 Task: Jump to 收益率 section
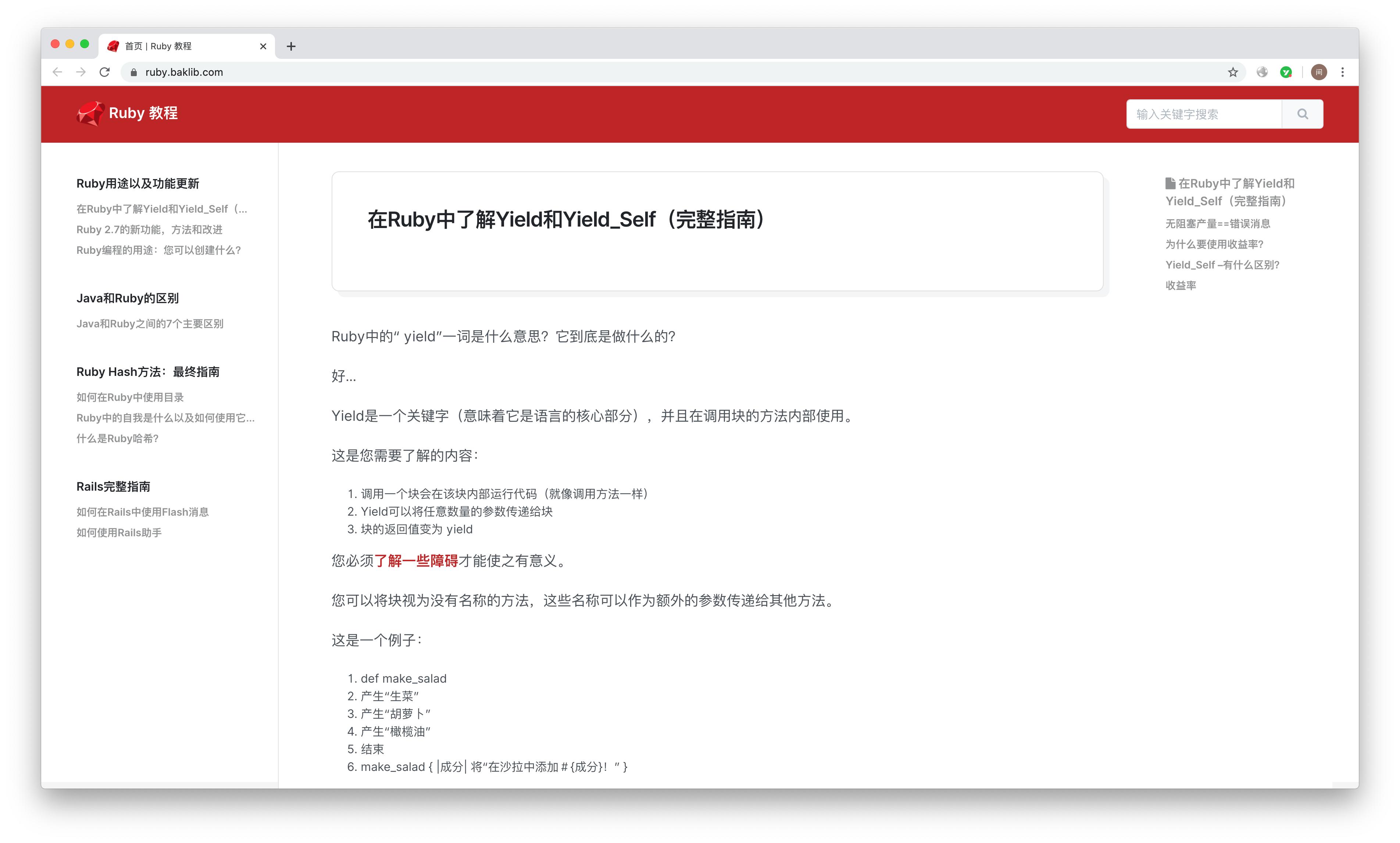tap(1180, 285)
